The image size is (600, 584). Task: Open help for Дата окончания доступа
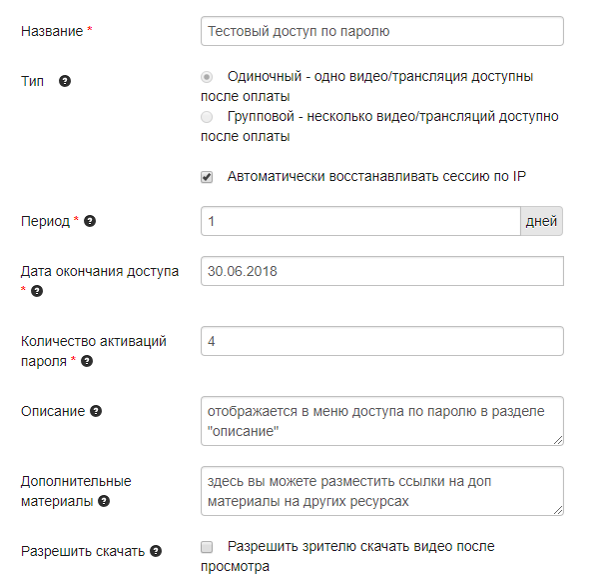pyautogui.click(x=37, y=291)
